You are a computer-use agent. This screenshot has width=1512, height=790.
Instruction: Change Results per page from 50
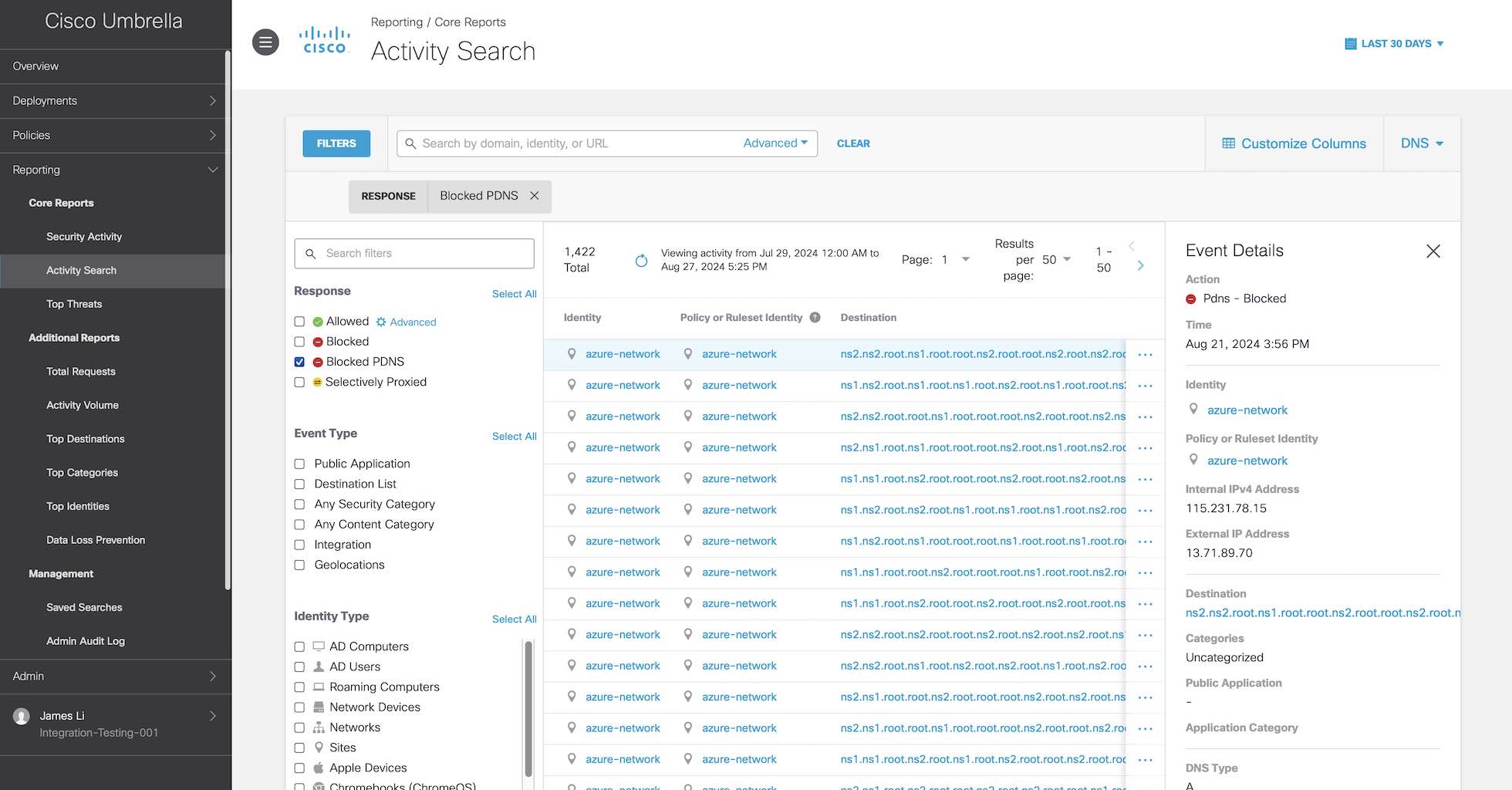click(x=1054, y=259)
